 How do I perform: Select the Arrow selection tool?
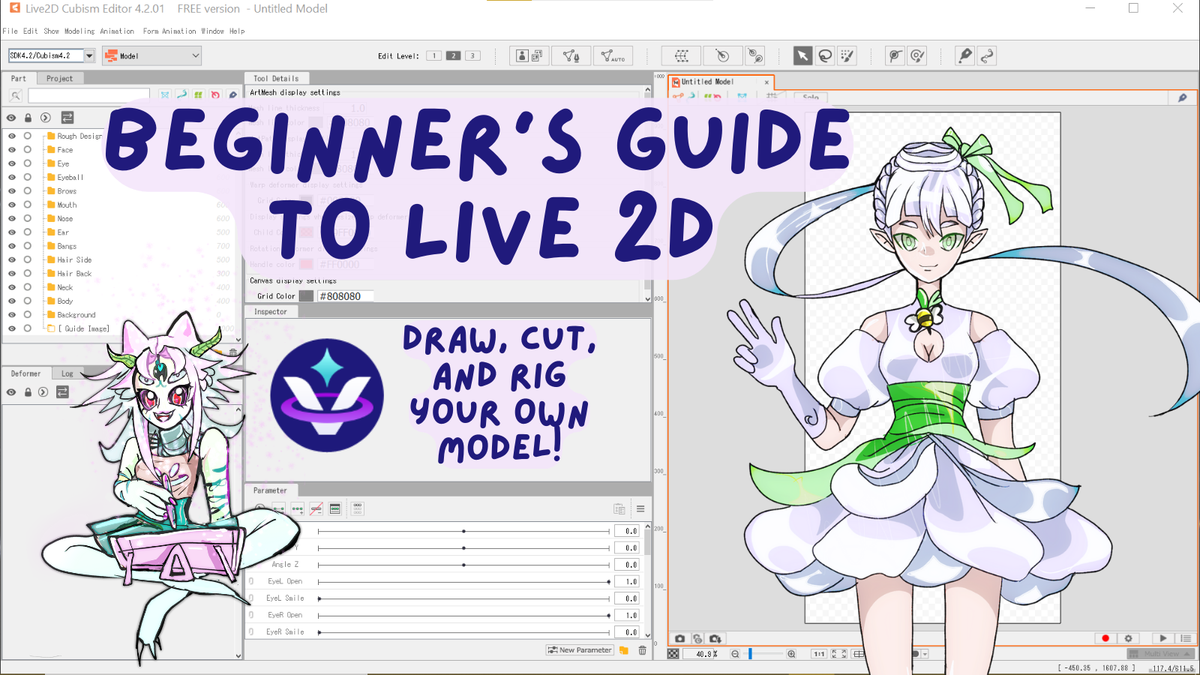tap(803, 55)
